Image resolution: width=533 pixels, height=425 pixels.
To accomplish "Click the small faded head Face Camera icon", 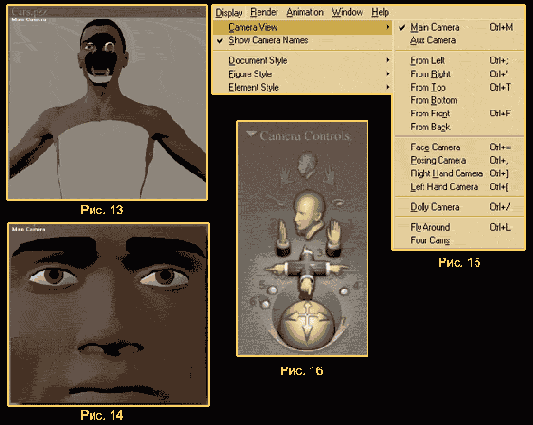I will [x=307, y=165].
